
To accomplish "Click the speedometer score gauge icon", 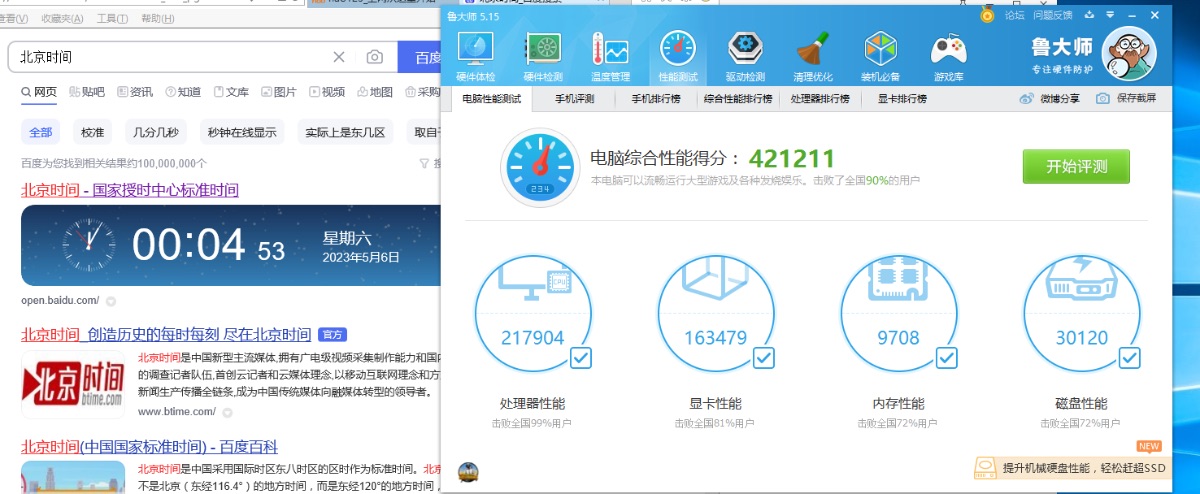I will (x=540, y=166).
